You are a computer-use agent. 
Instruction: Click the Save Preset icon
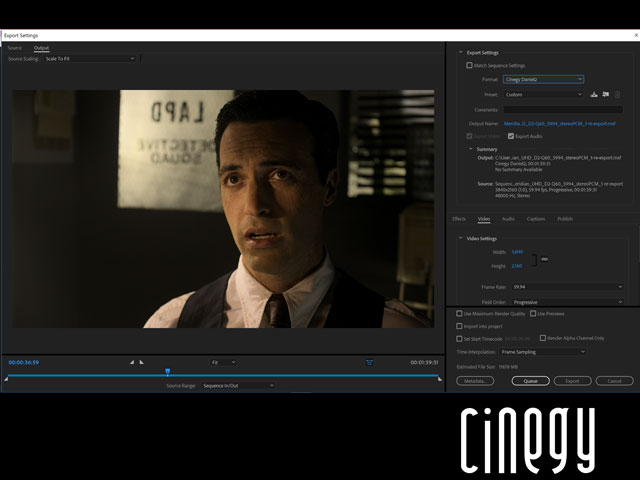594,95
